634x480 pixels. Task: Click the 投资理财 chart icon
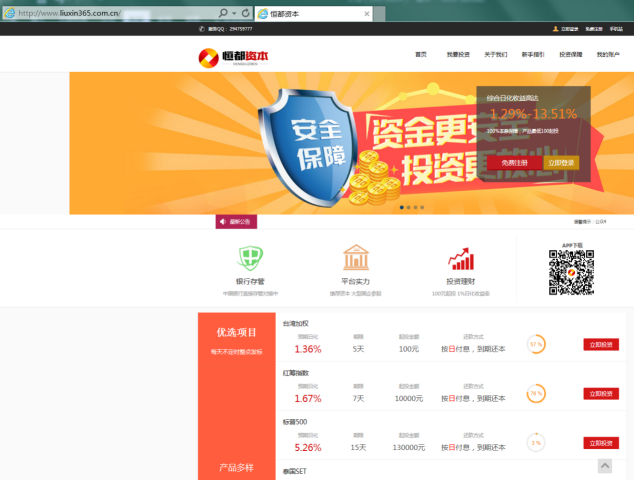pos(461,259)
